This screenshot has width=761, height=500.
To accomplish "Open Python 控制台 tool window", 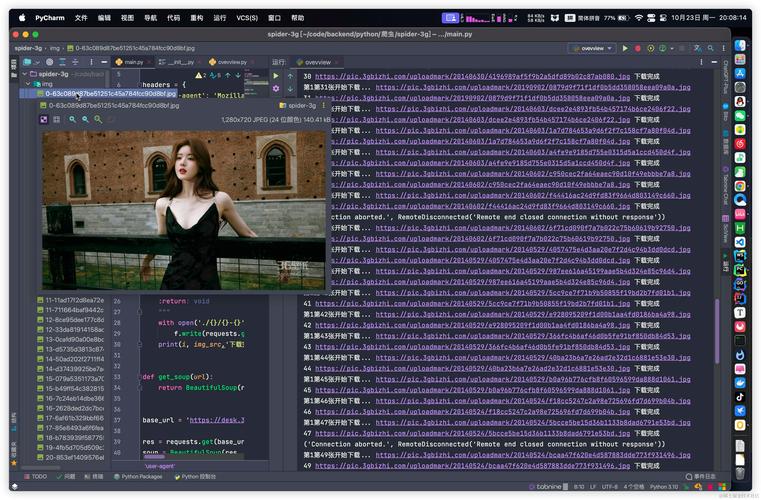I will (x=195, y=477).
